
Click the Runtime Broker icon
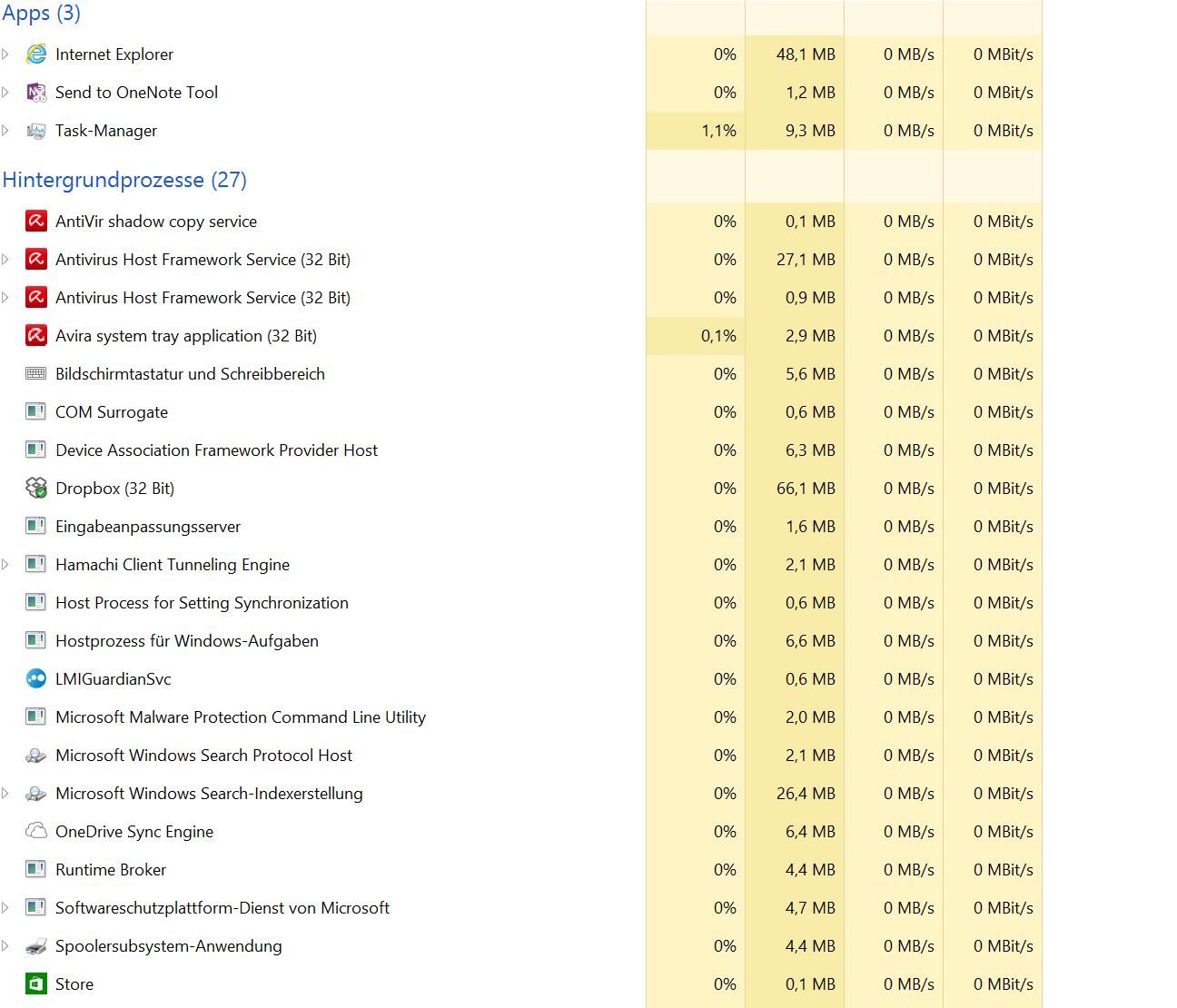click(x=36, y=870)
